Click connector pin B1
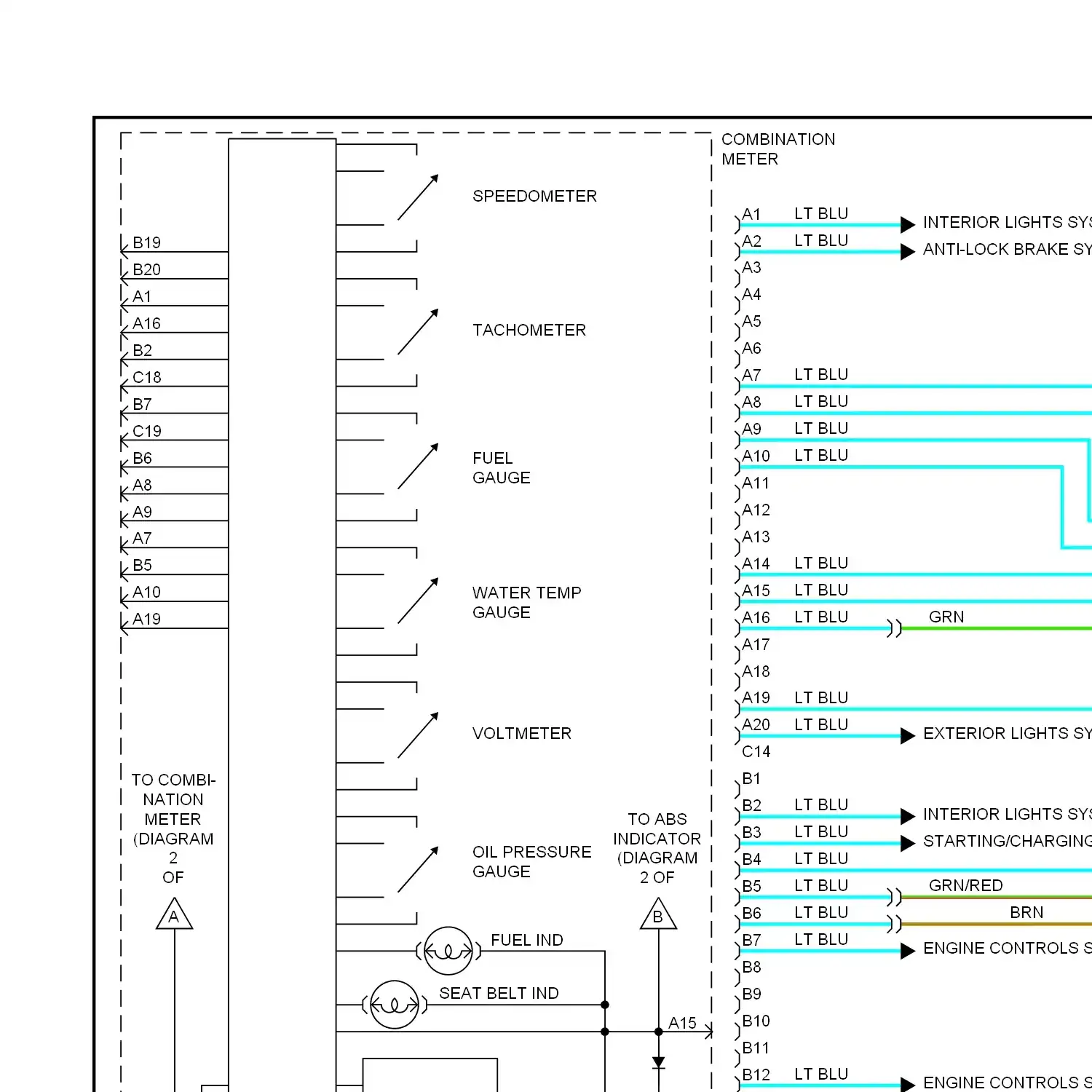 coord(751,779)
